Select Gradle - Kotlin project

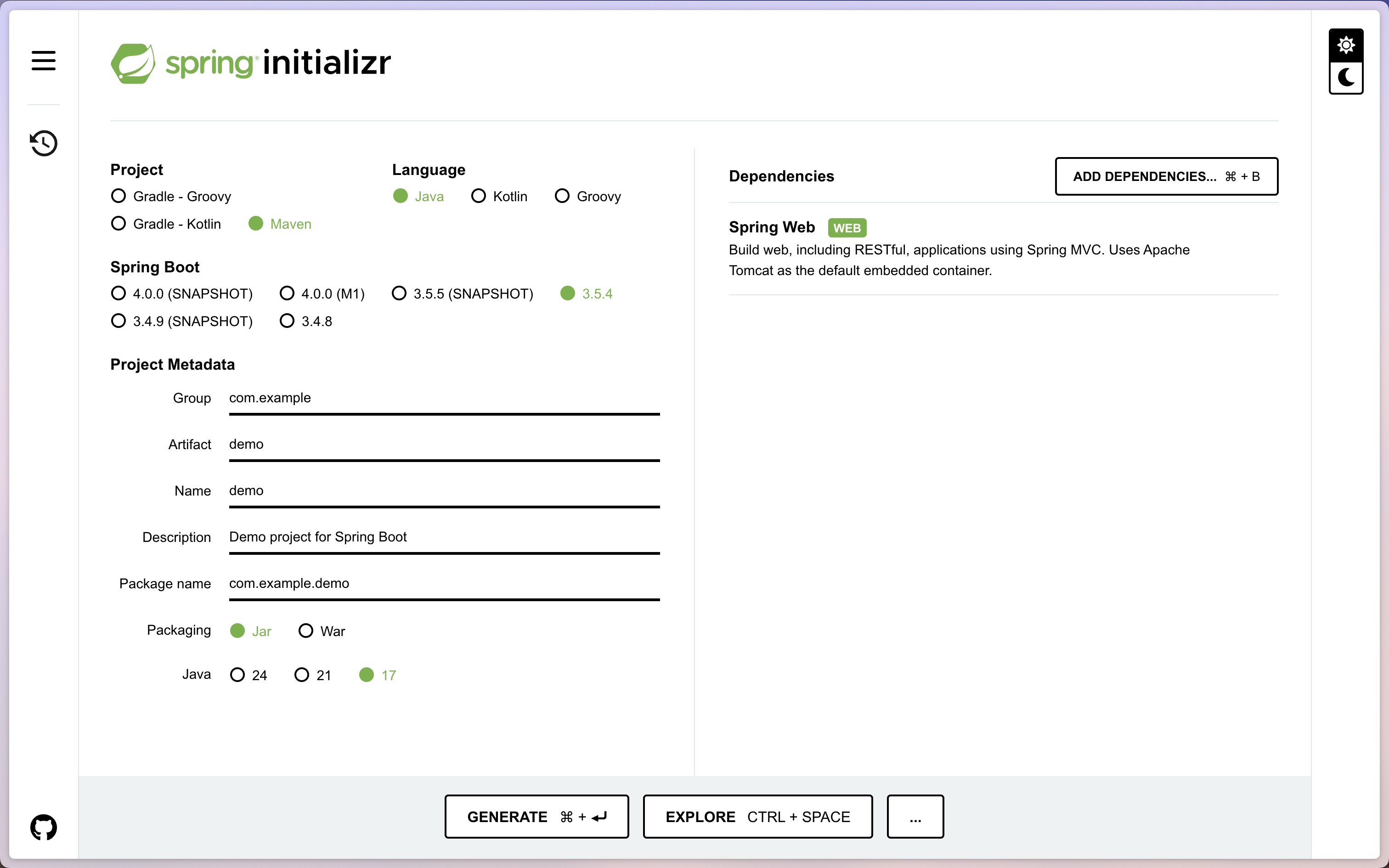point(166,224)
